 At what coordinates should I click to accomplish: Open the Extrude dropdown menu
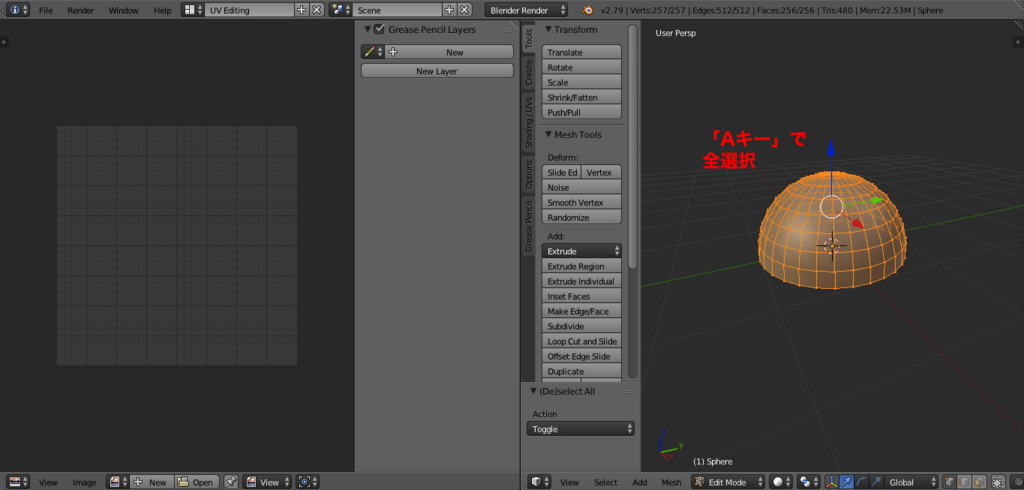581,251
